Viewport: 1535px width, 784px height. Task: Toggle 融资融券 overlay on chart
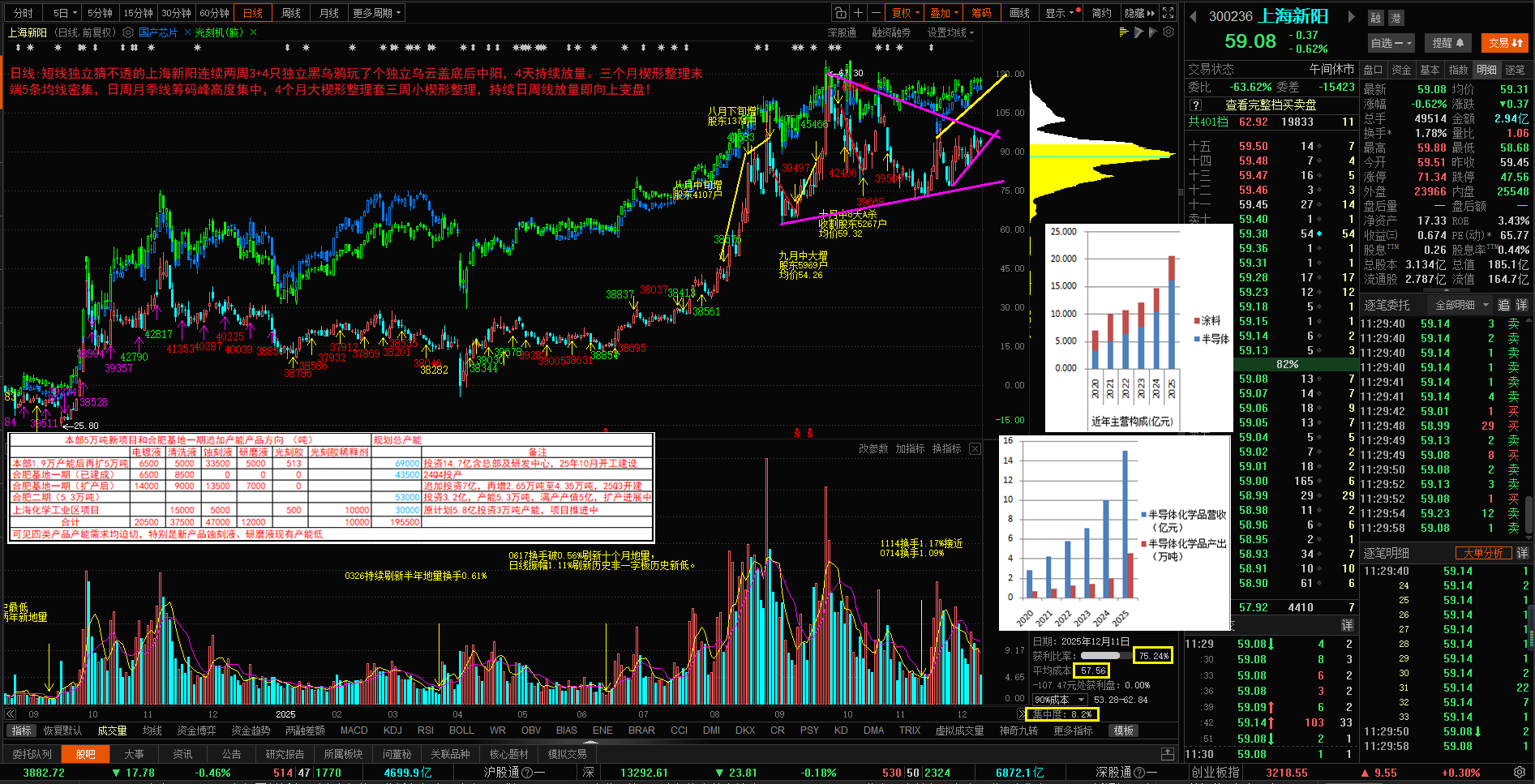click(x=891, y=32)
